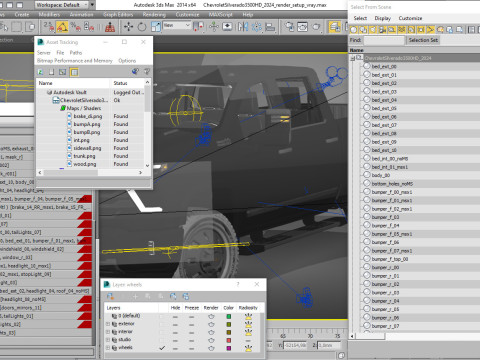Toggle the Percent Snap tool
Viewport: 480px width, 360px height.
pyautogui.click(x=76, y=27)
